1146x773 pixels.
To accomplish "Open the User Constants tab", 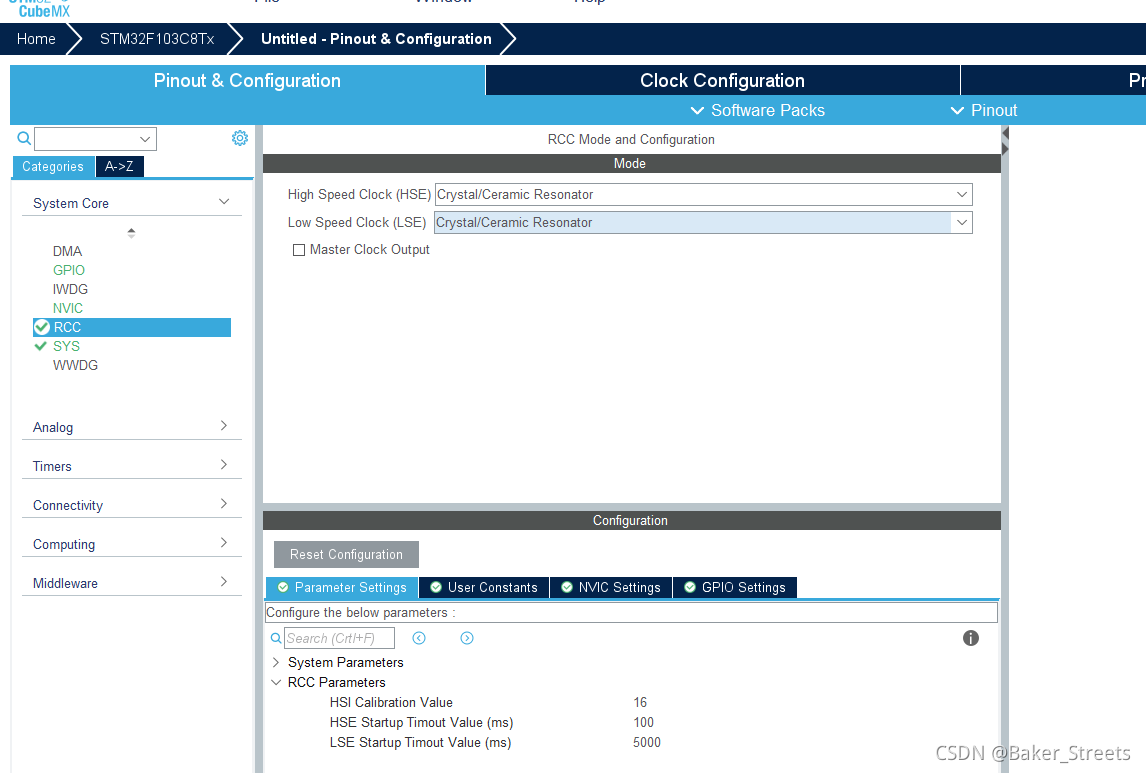I will (484, 587).
